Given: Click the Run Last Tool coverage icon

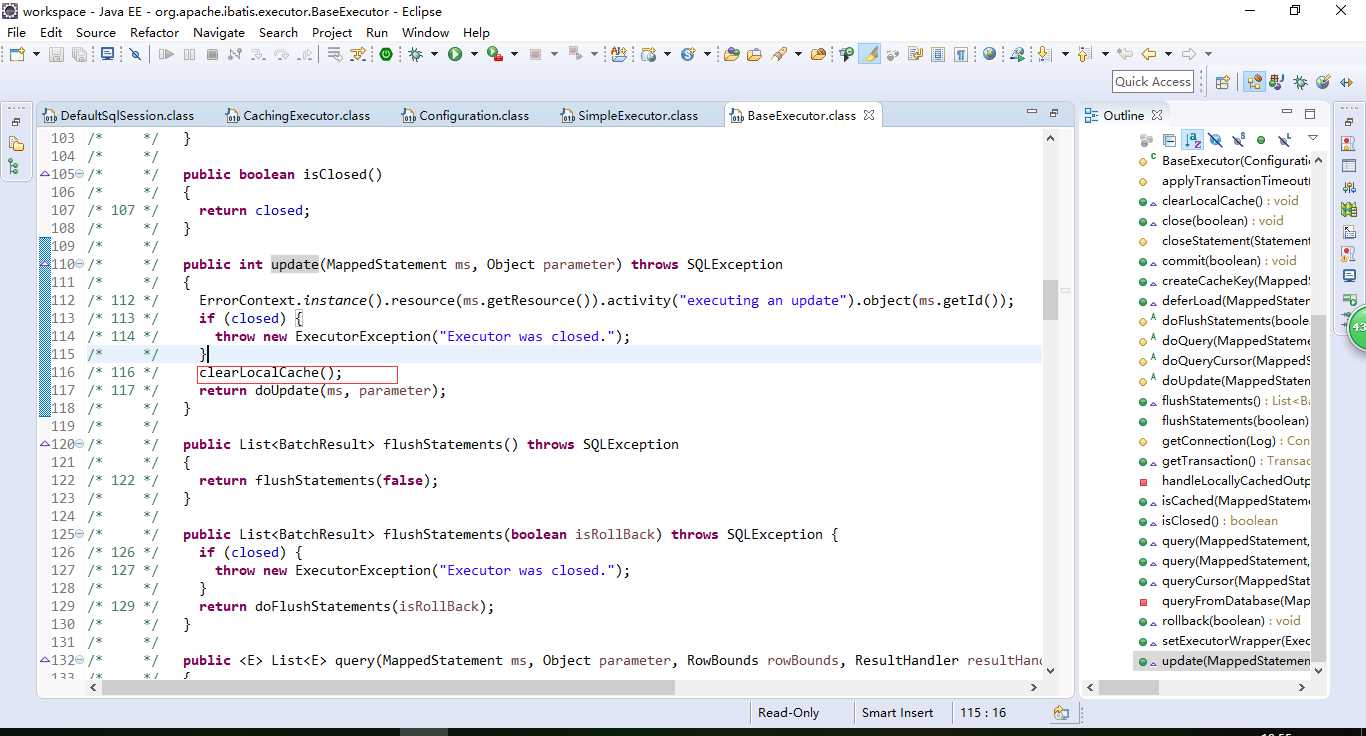Looking at the screenshot, I should pyautogui.click(x=493, y=54).
